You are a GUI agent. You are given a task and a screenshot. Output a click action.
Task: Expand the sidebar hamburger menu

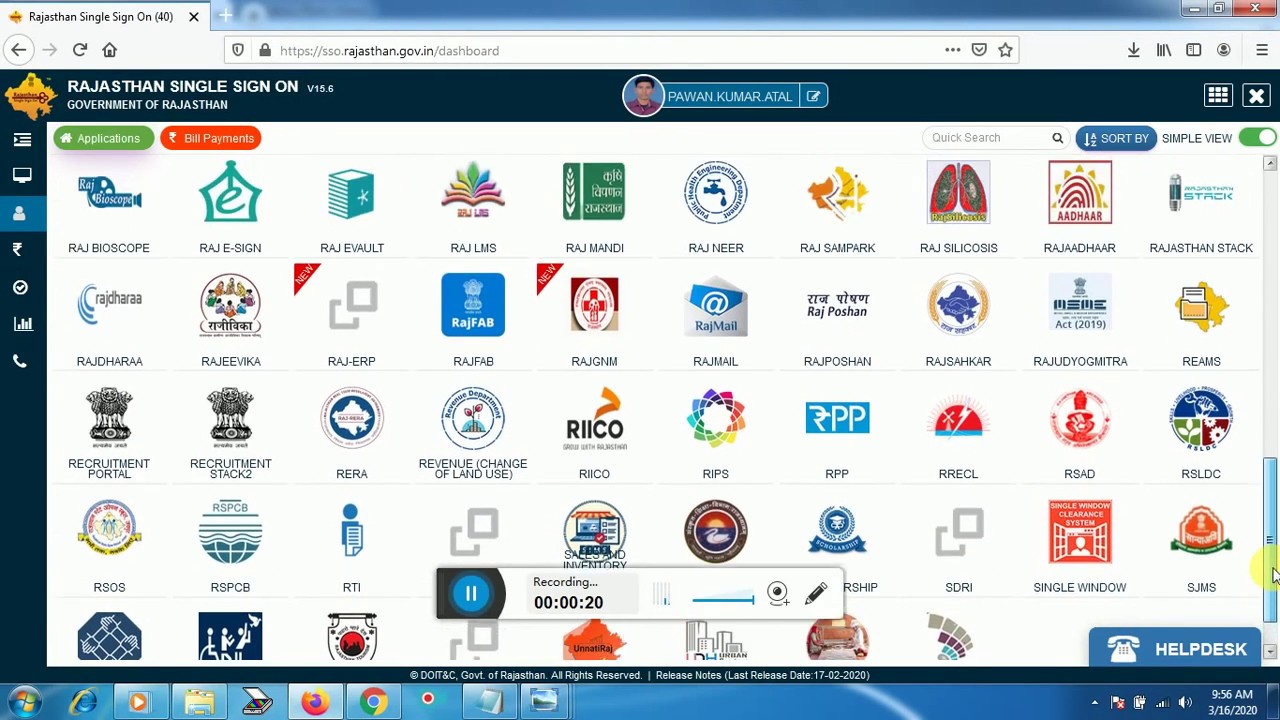click(22, 140)
